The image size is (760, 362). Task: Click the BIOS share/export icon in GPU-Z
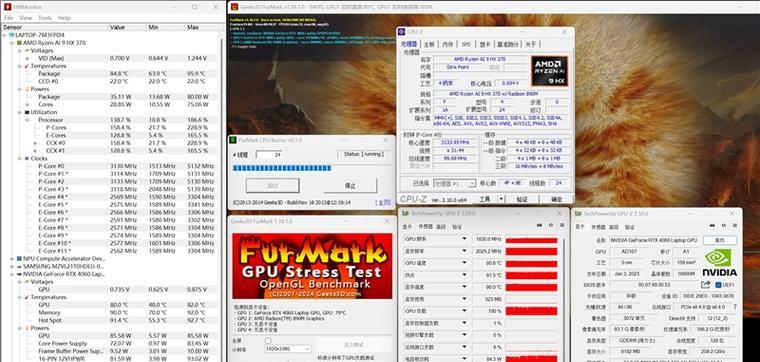[x=705, y=284]
